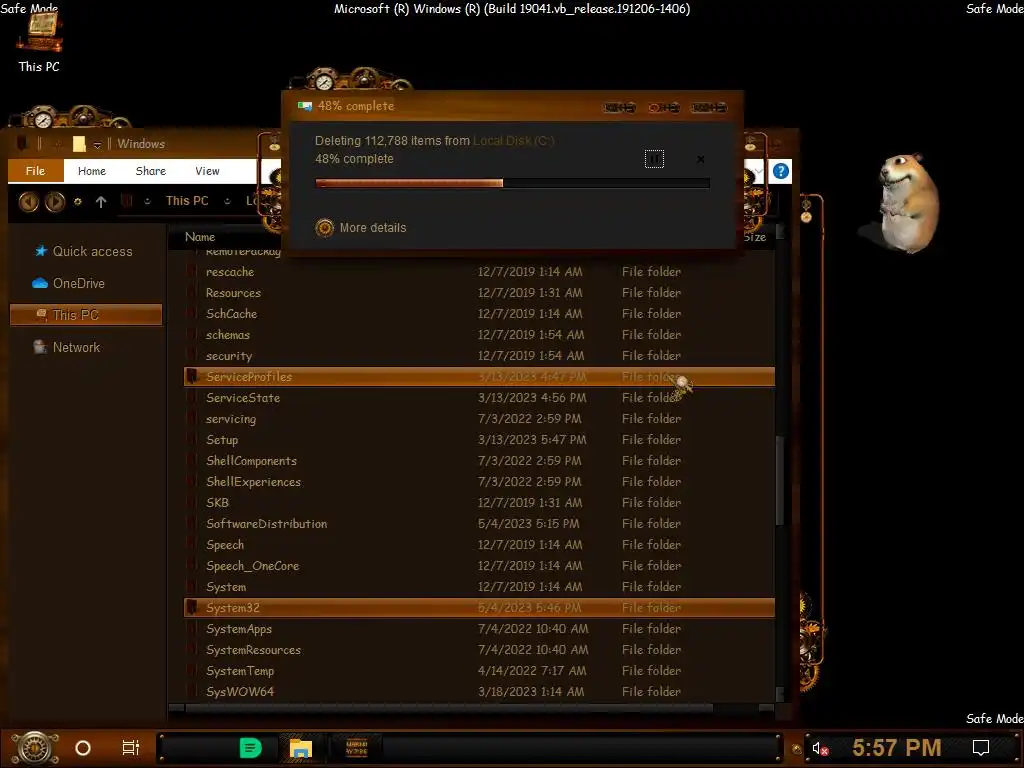The image size is (1024, 768).
Task: Open File Explorer taskbar icon
Action: [300, 748]
